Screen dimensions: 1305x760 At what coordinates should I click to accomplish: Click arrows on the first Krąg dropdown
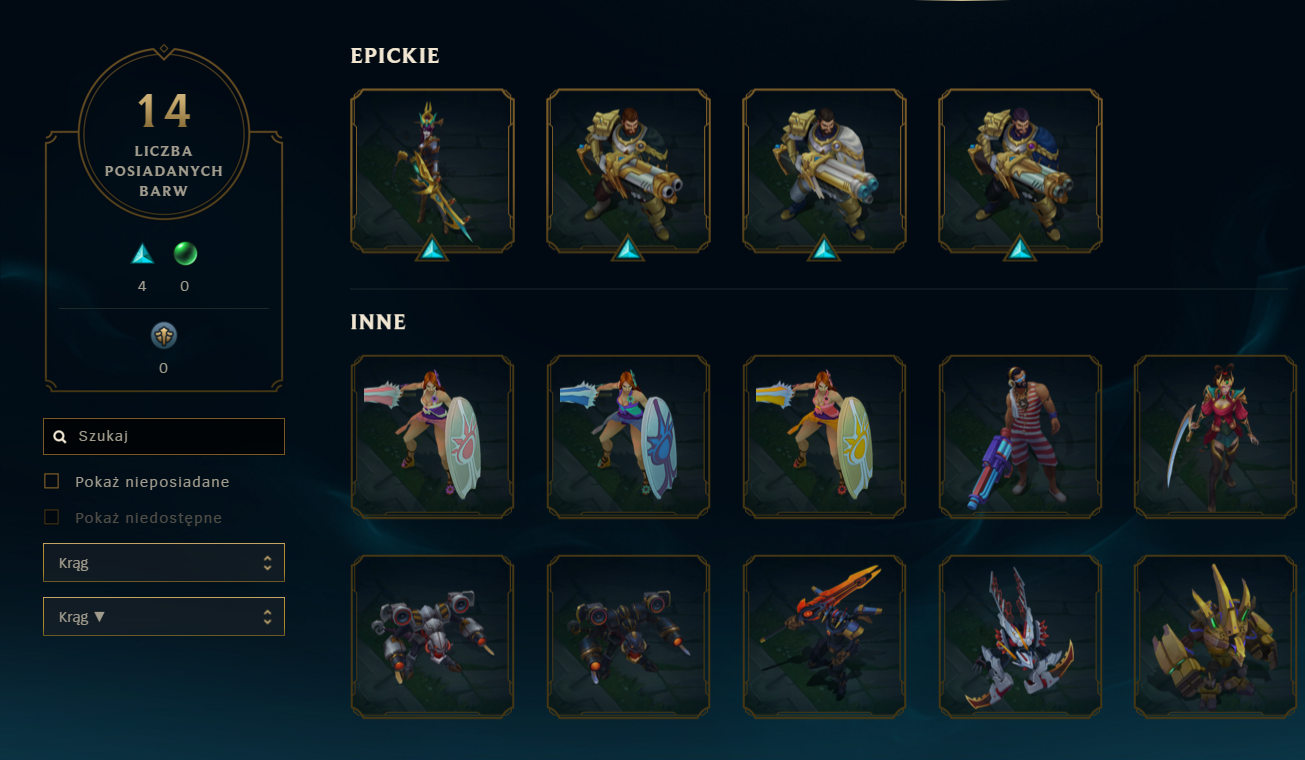tap(267, 563)
